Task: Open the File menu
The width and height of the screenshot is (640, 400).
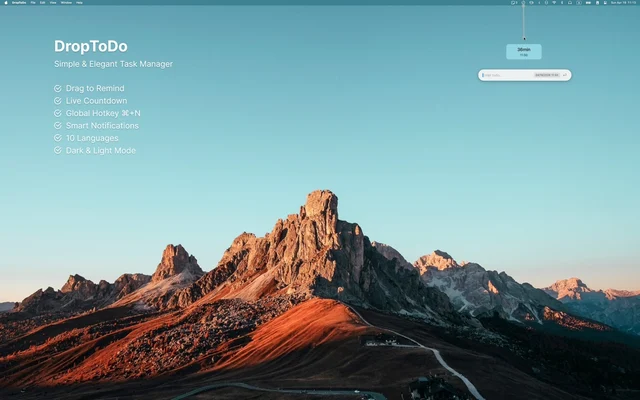Action: [33, 2]
